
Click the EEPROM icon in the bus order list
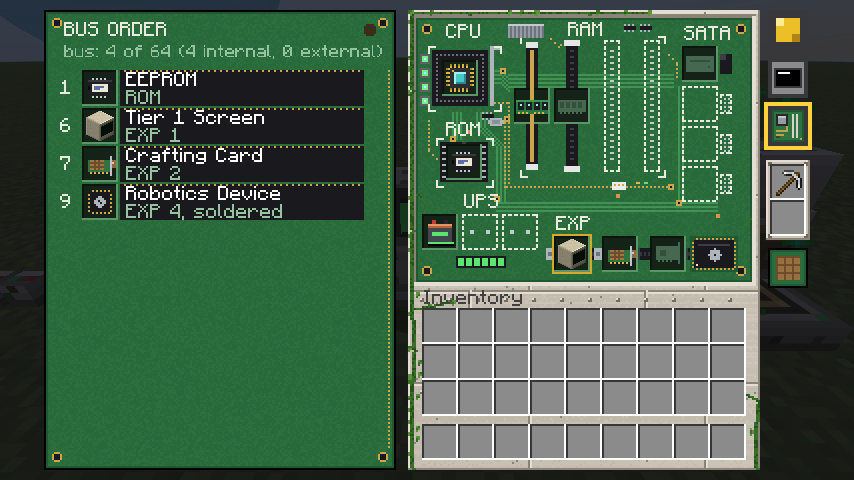point(100,87)
